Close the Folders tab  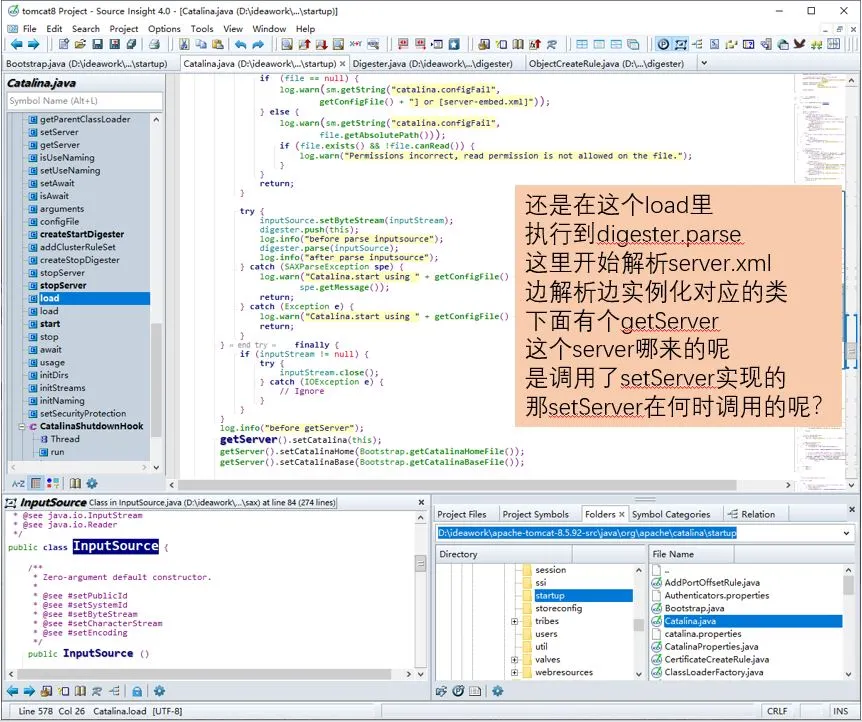click(x=622, y=514)
